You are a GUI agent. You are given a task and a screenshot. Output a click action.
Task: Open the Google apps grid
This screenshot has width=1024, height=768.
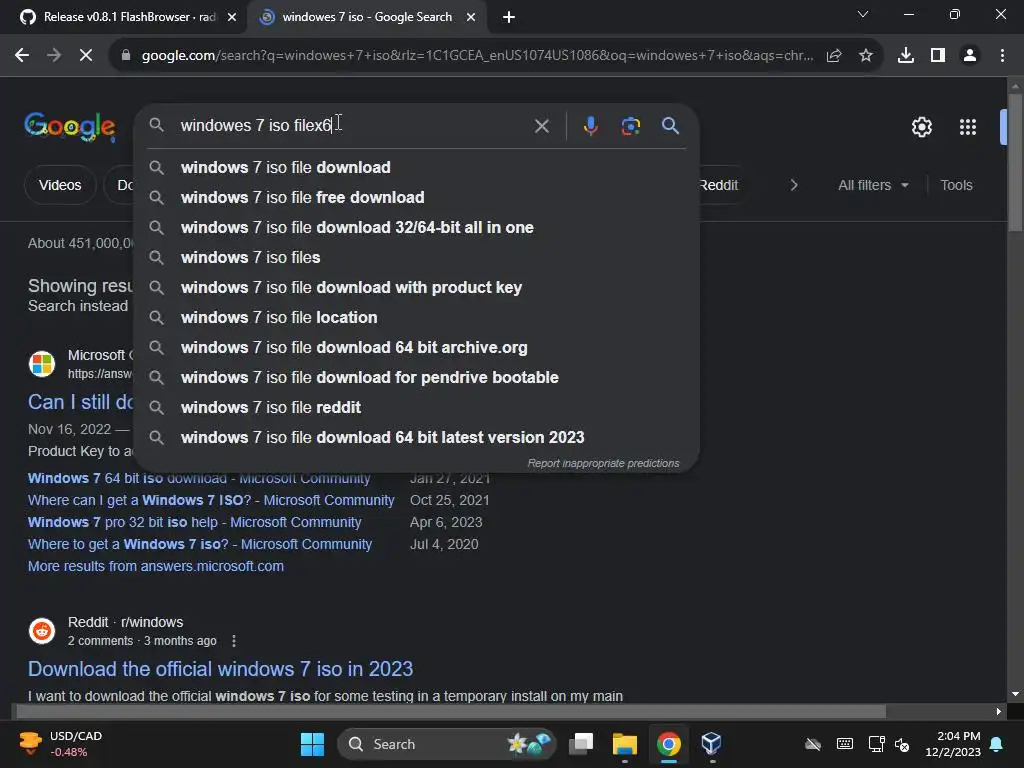pyautogui.click(x=968, y=127)
